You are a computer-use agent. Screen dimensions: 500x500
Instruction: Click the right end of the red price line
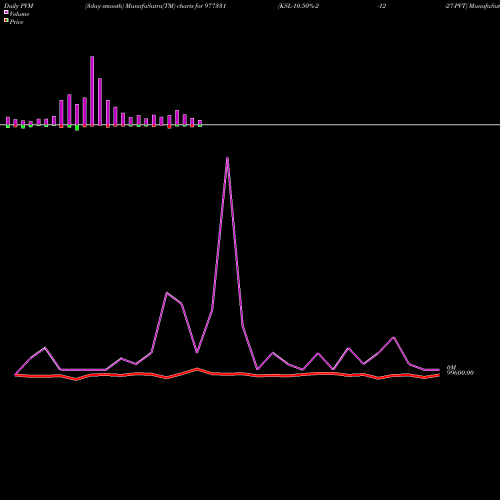click(x=439, y=375)
